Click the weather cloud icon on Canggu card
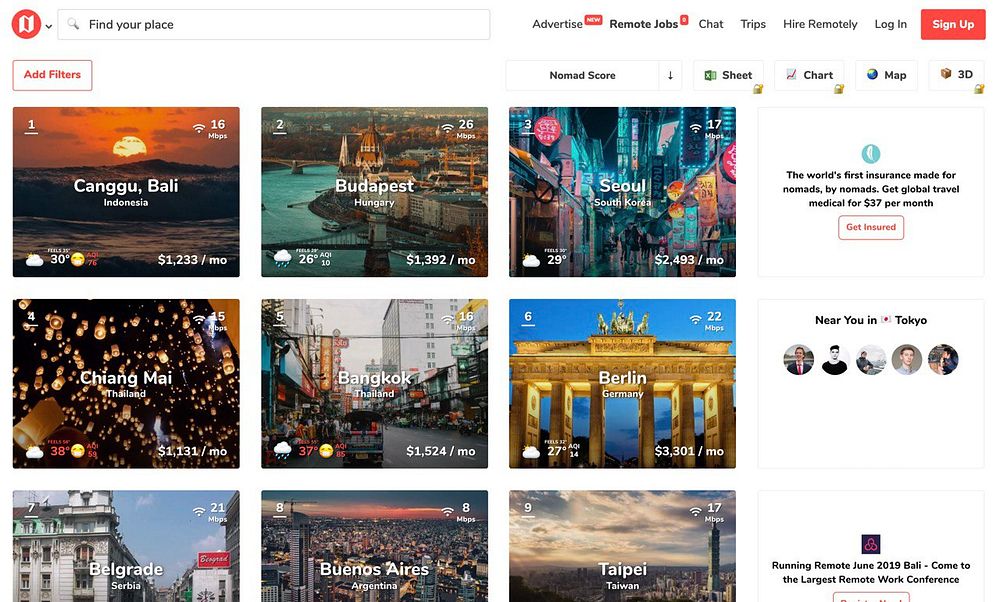The width and height of the screenshot is (1000, 602). coord(34,260)
